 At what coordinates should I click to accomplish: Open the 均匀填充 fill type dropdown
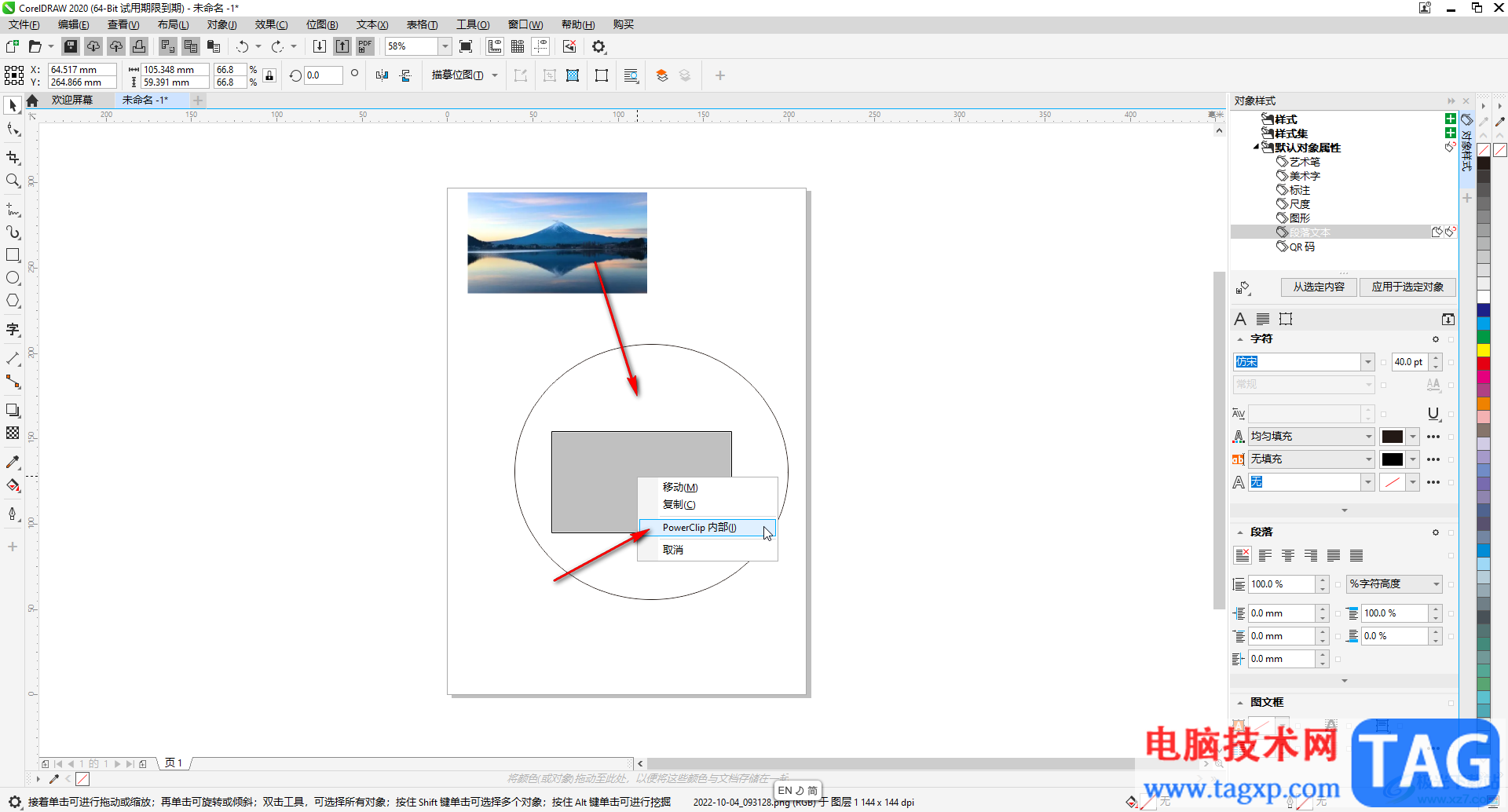(1368, 437)
